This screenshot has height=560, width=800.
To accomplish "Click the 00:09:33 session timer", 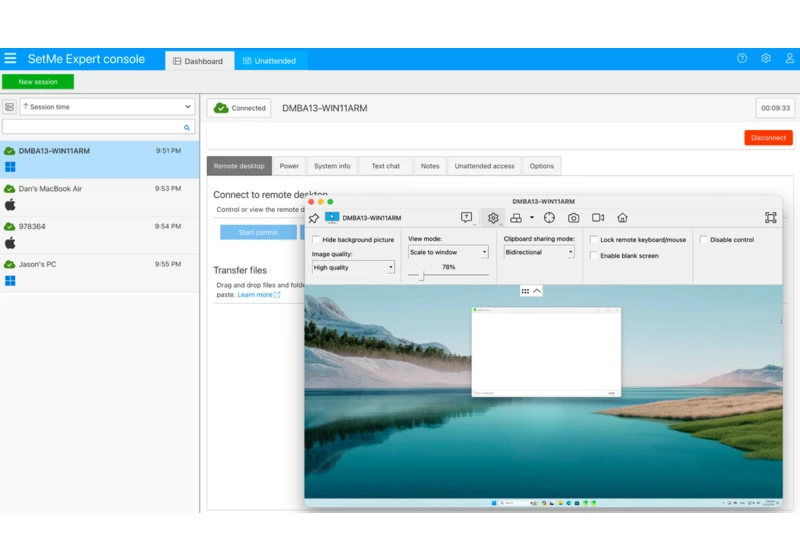I will coord(775,108).
